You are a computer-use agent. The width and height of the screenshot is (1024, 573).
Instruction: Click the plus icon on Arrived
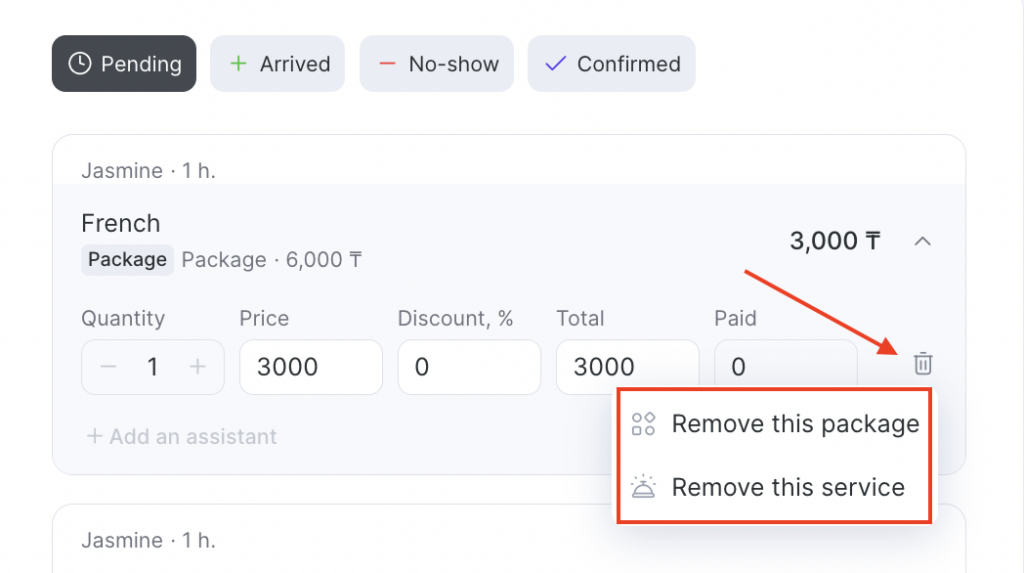(238, 64)
